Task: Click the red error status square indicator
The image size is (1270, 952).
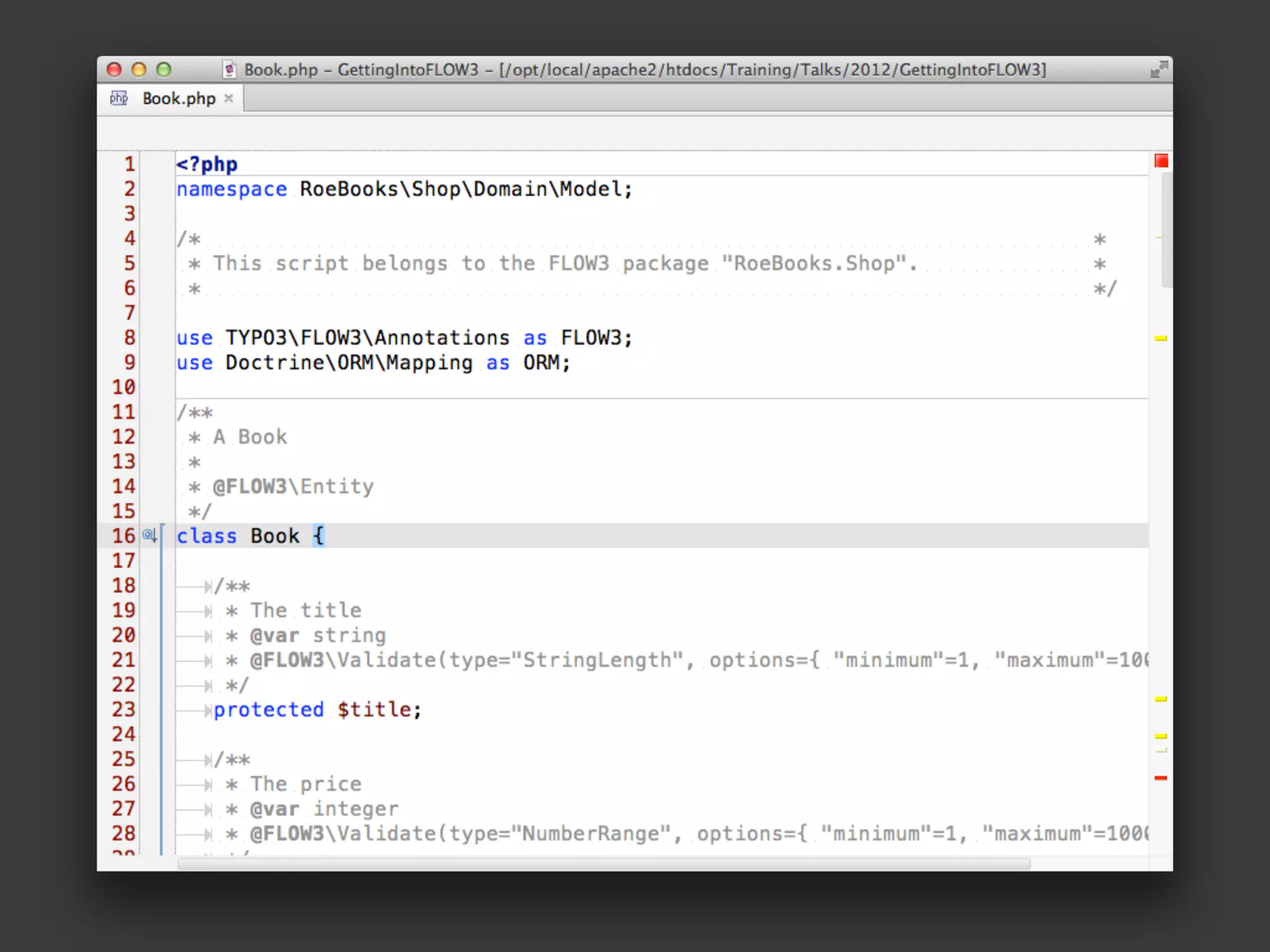Action: click(x=1161, y=161)
